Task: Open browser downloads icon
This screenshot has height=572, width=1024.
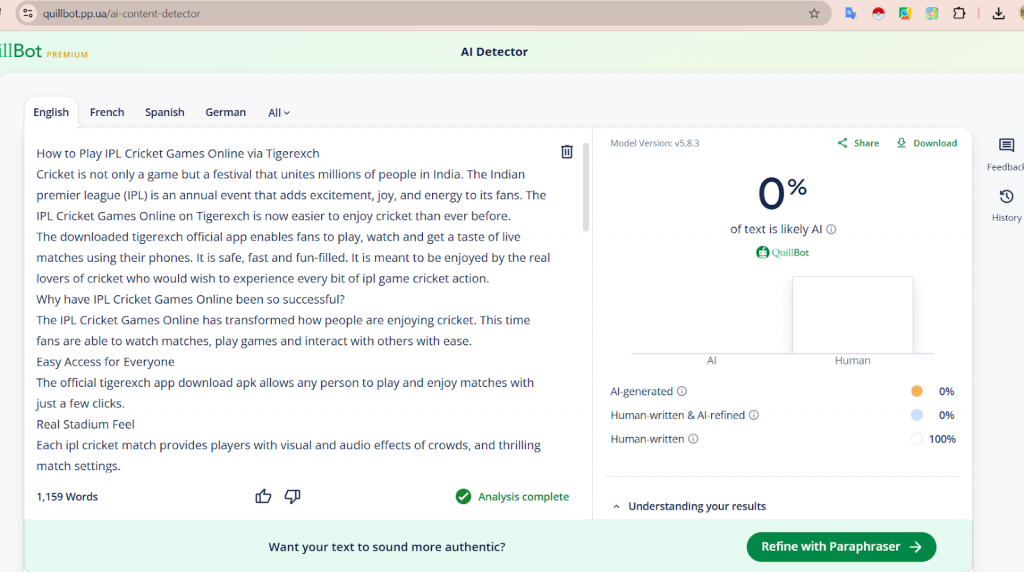Action: (998, 14)
